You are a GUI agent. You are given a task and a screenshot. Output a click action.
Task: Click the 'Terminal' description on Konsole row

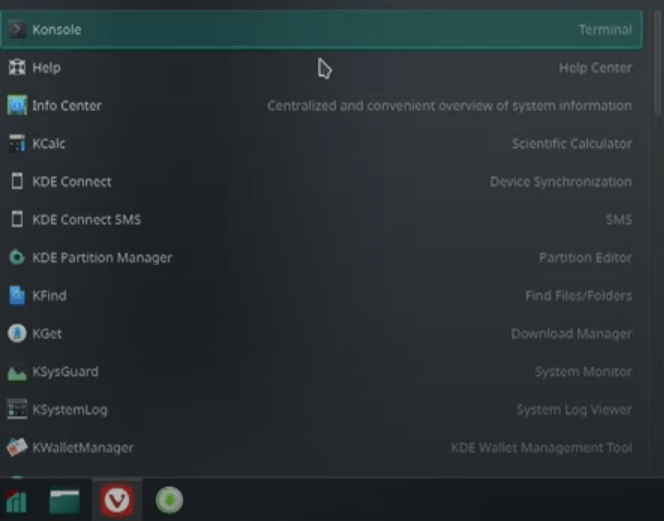tap(604, 30)
